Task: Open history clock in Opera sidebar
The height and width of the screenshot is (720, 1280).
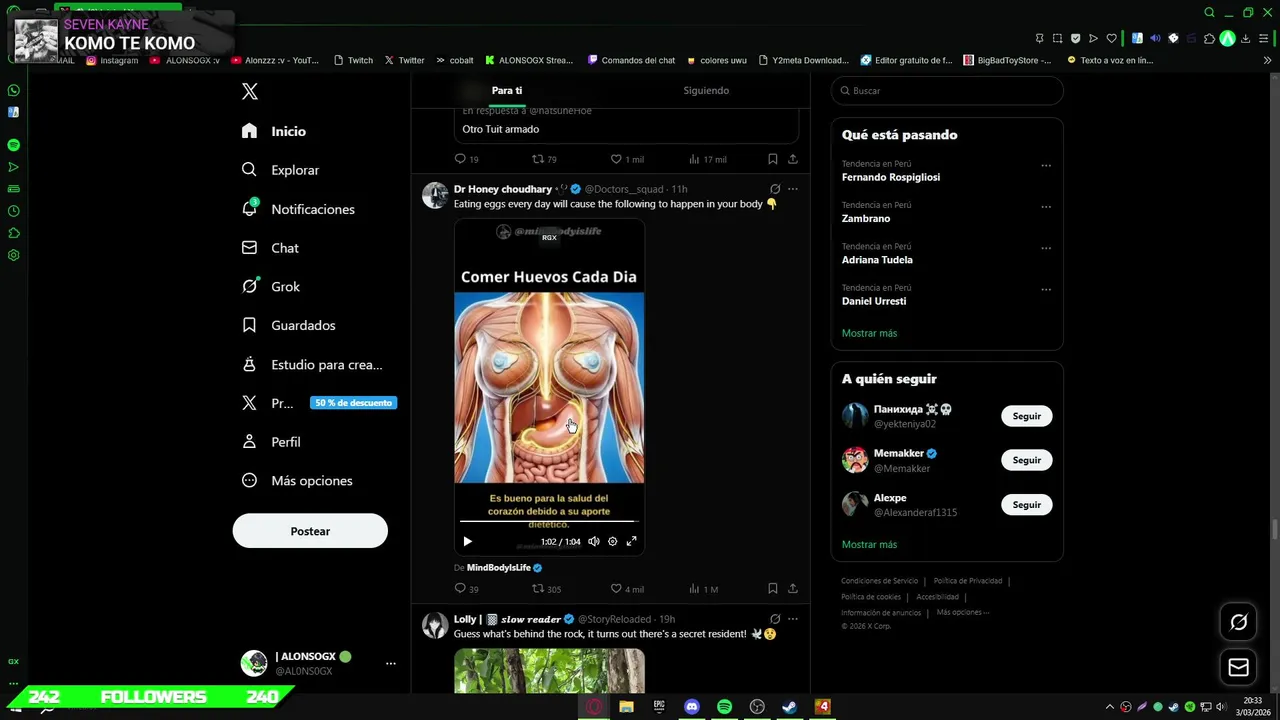Action: click(x=13, y=211)
